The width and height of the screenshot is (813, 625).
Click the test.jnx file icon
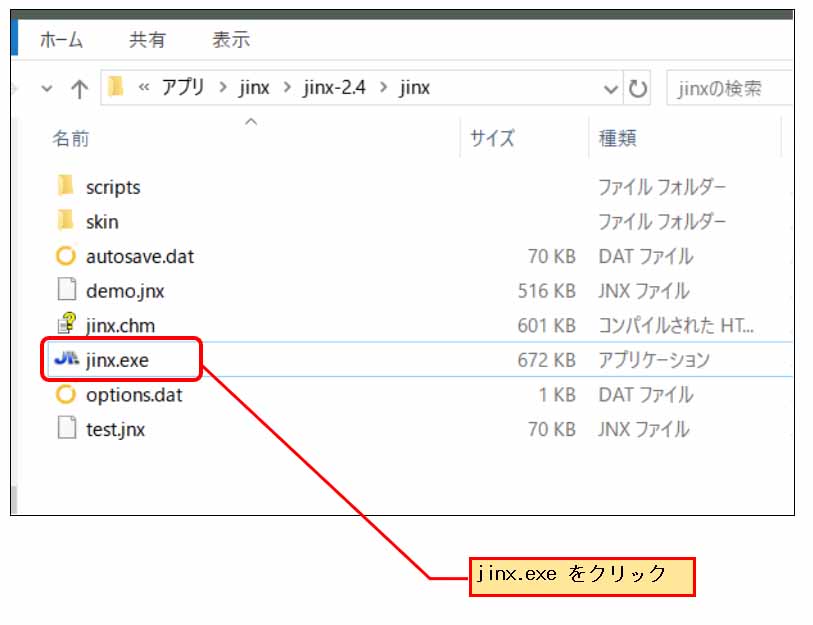[66, 429]
